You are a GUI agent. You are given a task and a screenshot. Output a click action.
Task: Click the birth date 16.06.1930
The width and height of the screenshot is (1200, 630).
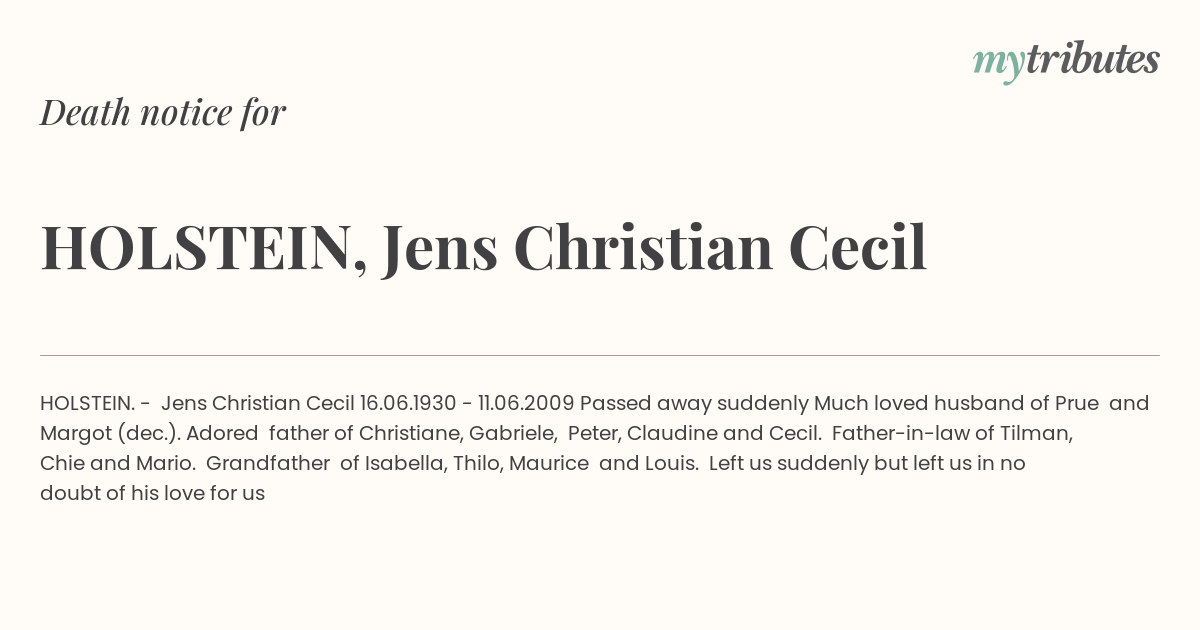pyautogui.click(x=408, y=404)
